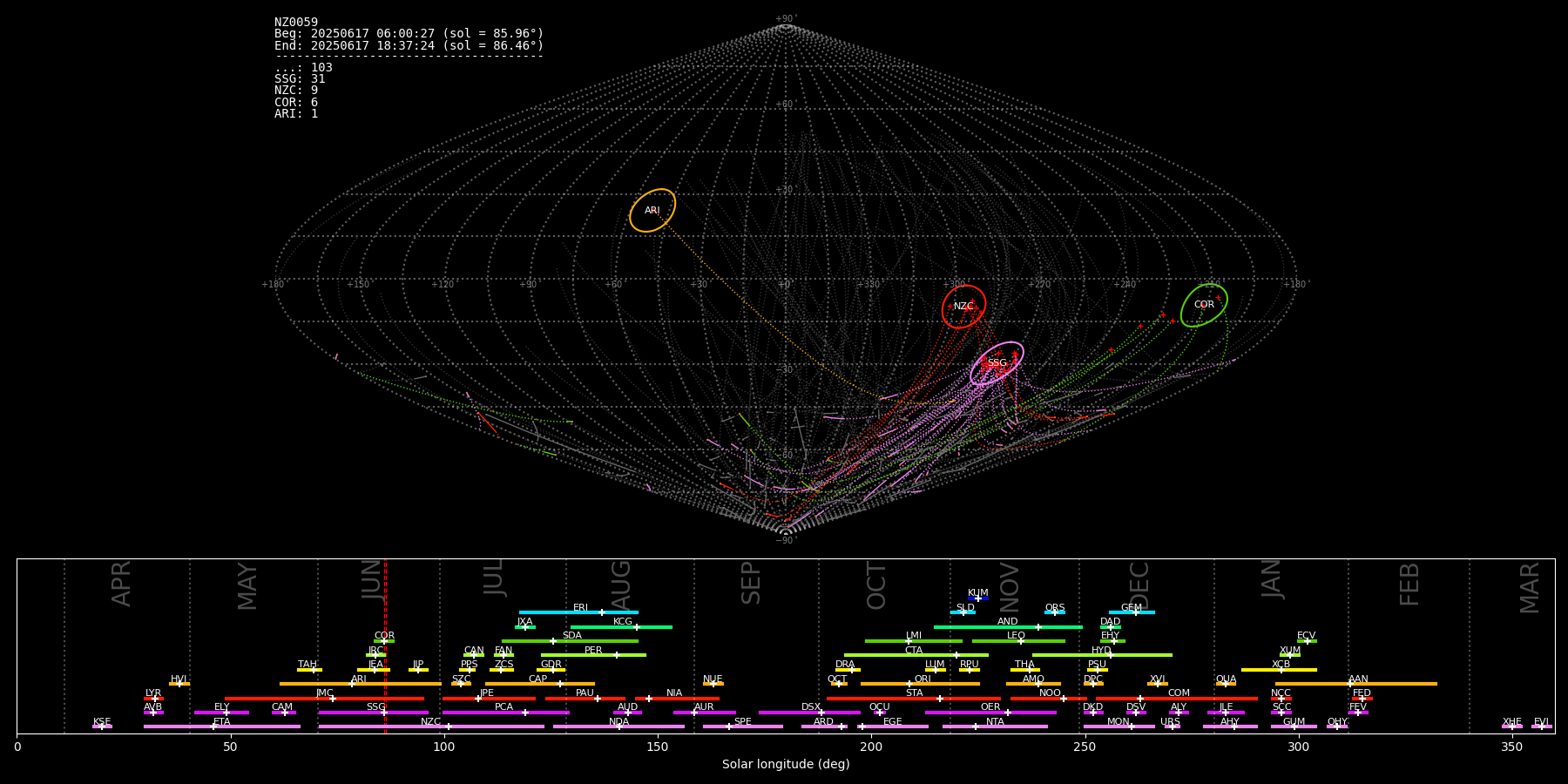
Task: Click the 'Solar longitude (deg)' axis title
Action: pyautogui.click(x=786, y=765)
